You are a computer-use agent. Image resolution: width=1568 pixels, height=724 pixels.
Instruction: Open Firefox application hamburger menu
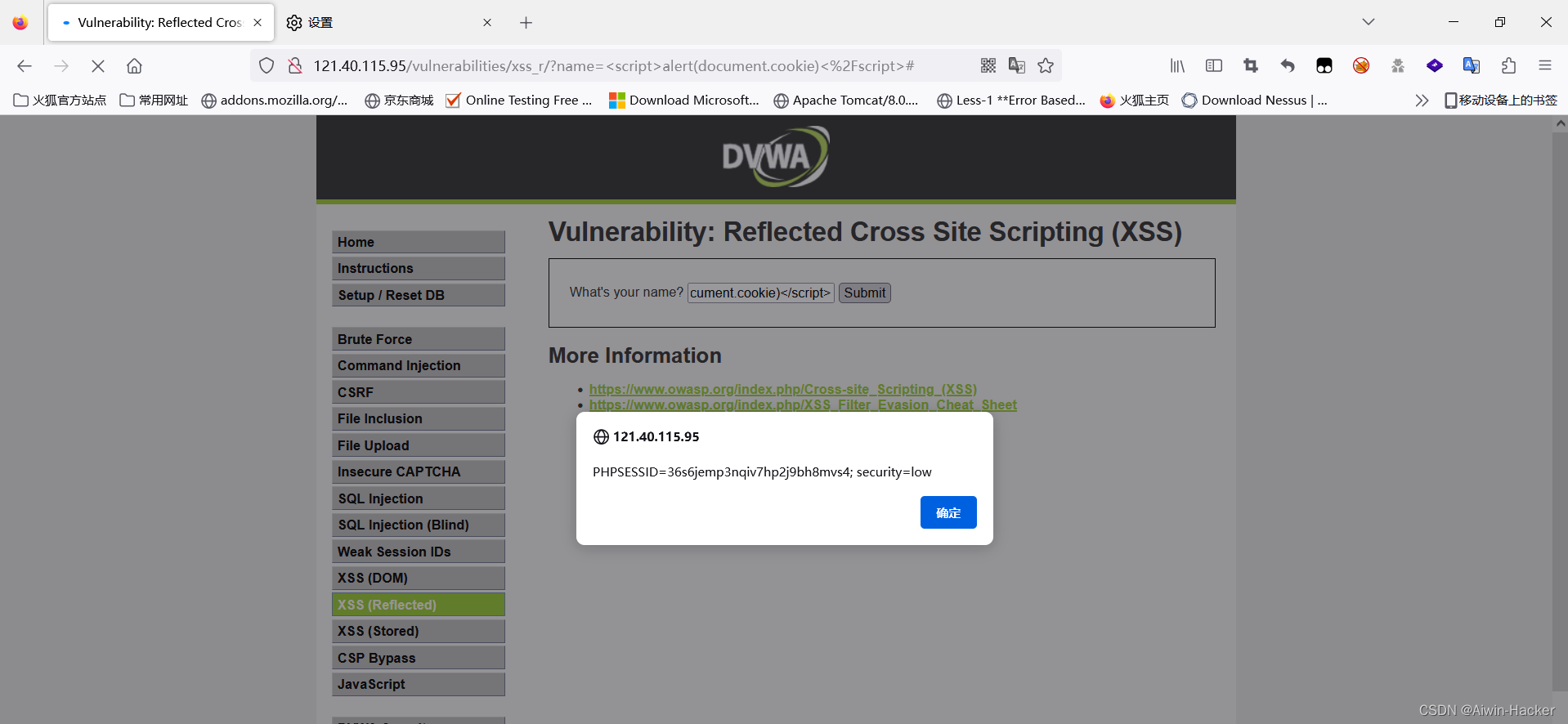(x=1545, y=65)
